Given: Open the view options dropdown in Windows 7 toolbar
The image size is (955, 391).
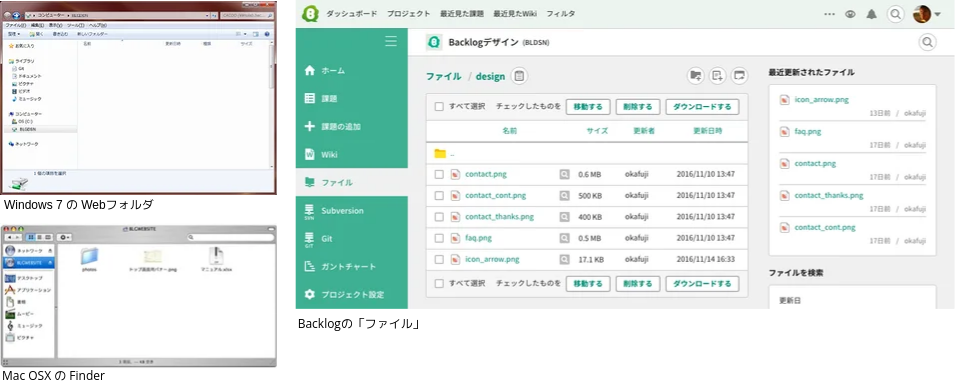Looking at the screenshot, I should click(x=244, y=34).
